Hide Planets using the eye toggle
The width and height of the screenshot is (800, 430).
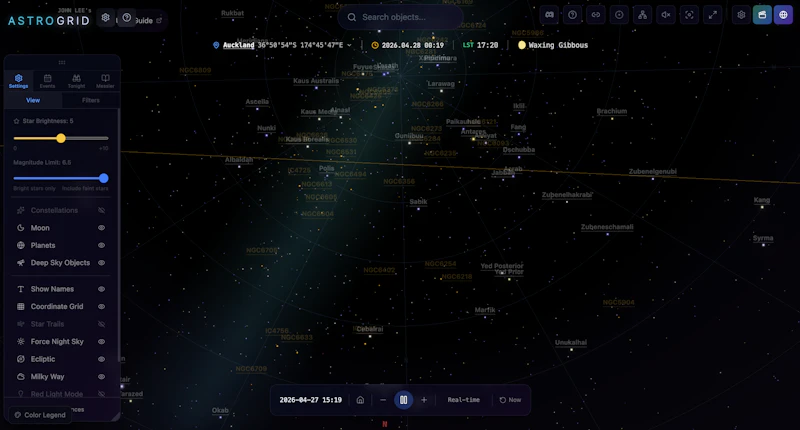102,245
